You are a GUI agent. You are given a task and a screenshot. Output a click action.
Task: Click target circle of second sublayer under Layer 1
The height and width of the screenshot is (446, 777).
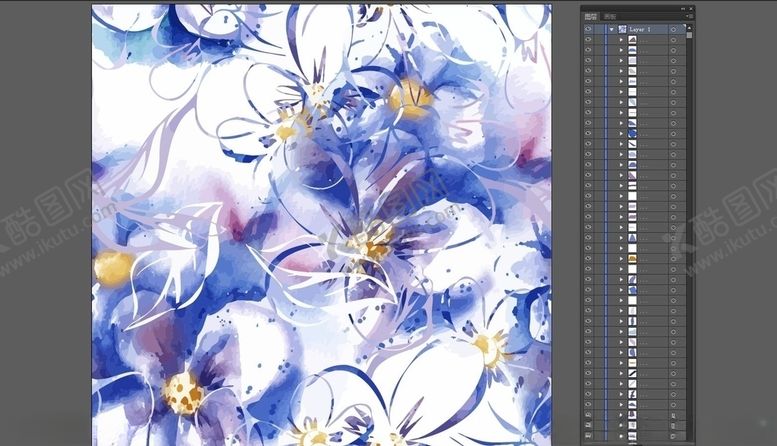point(674,50)
